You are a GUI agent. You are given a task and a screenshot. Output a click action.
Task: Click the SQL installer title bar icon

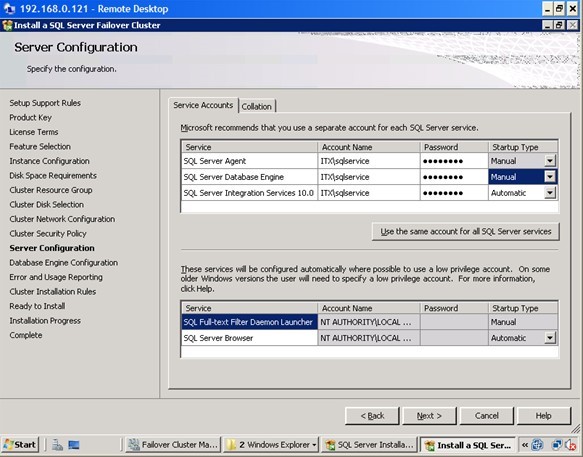pyautogui.click(x=7, y=25)
